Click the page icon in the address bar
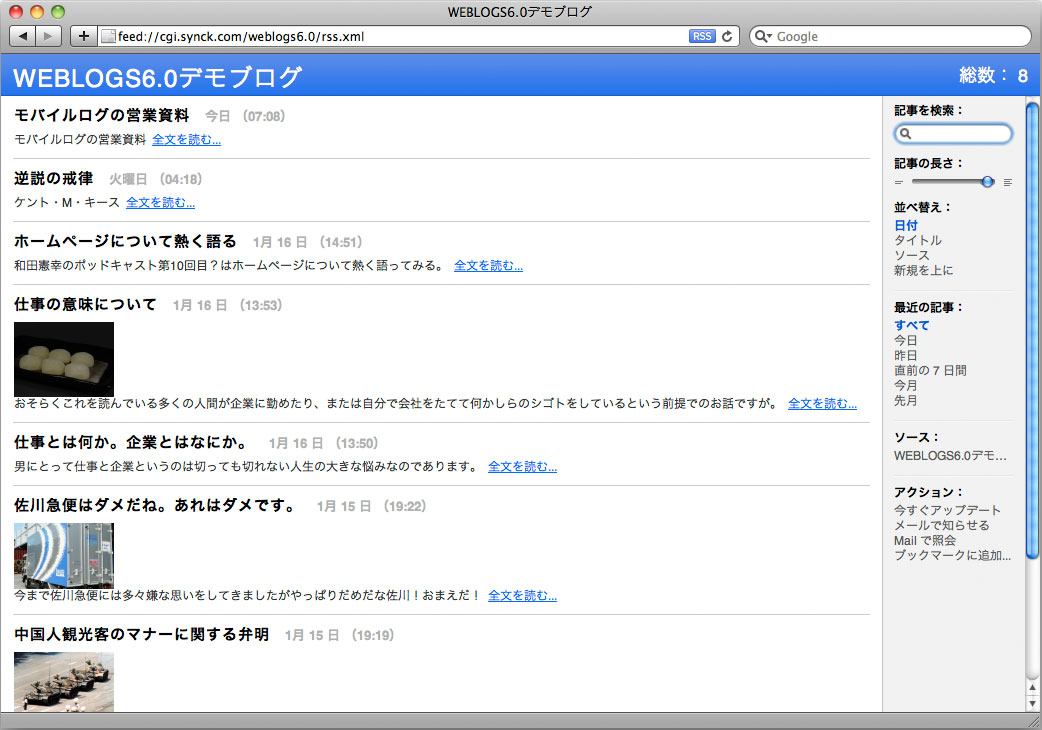 (108, 36)
